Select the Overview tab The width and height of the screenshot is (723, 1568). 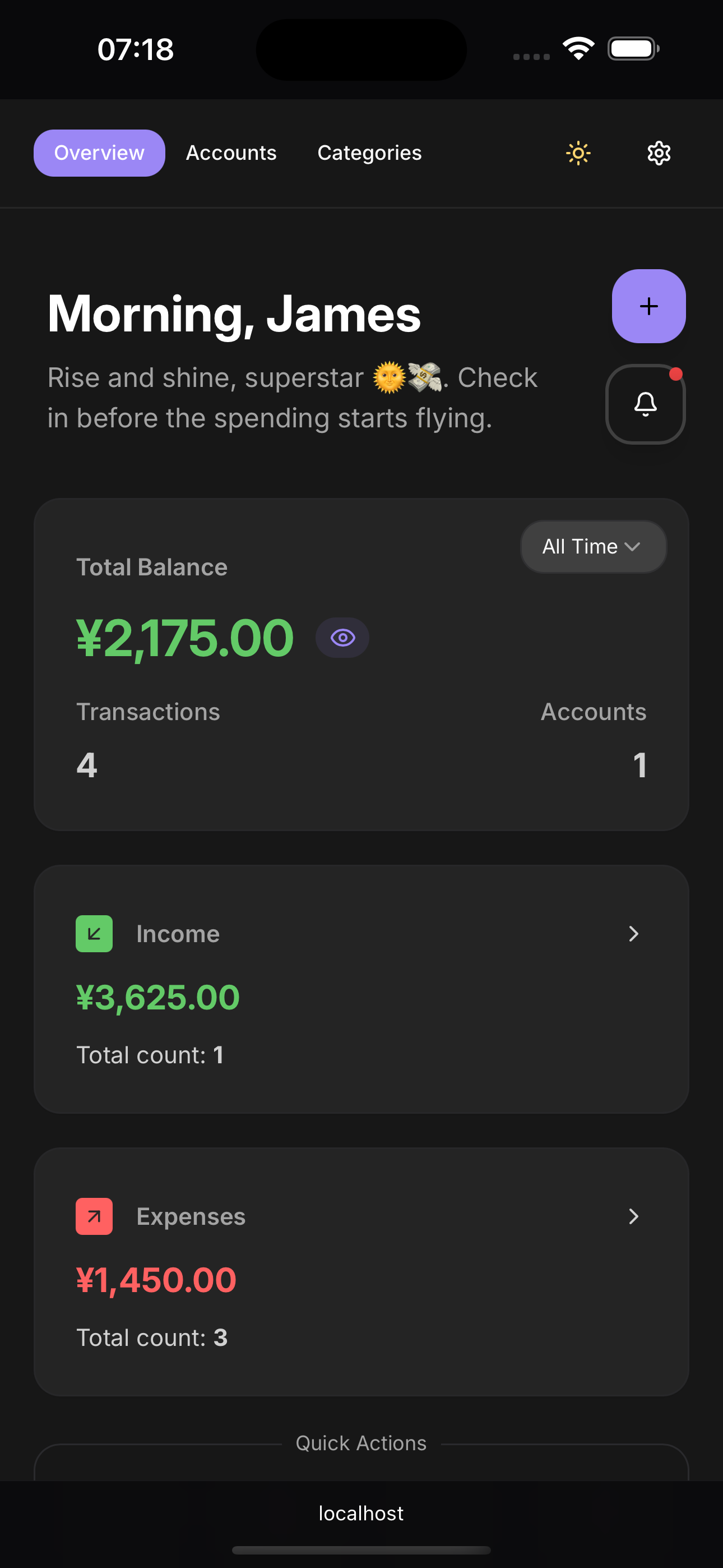coord(99,153)
